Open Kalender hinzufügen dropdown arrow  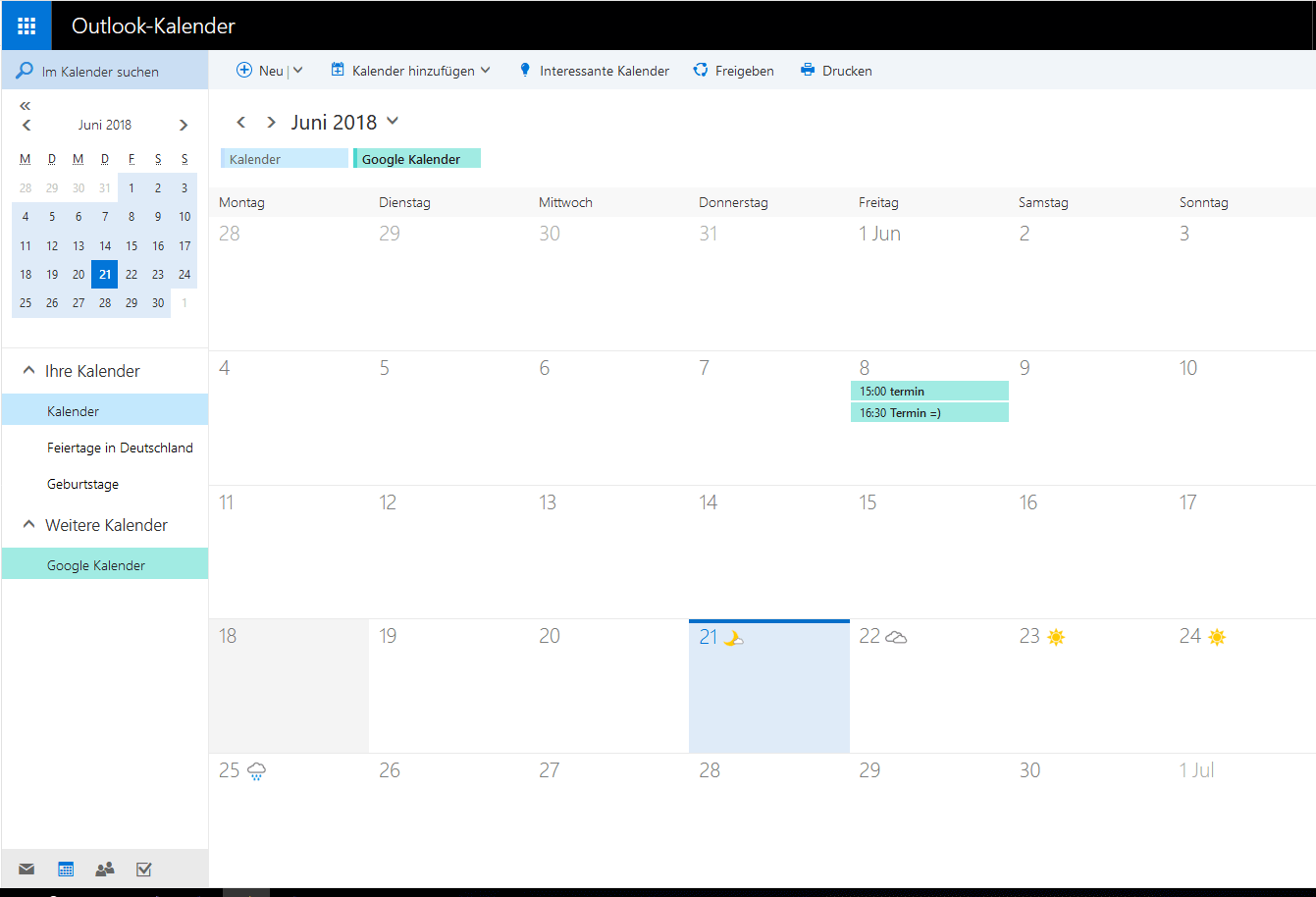pyautogui.click(x=485, y=70)
